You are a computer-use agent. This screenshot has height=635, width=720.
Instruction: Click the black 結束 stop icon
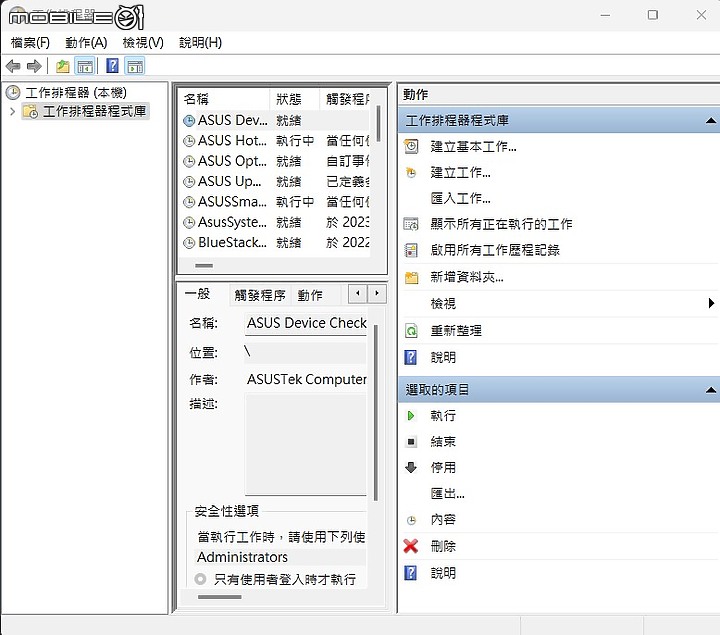411,442
